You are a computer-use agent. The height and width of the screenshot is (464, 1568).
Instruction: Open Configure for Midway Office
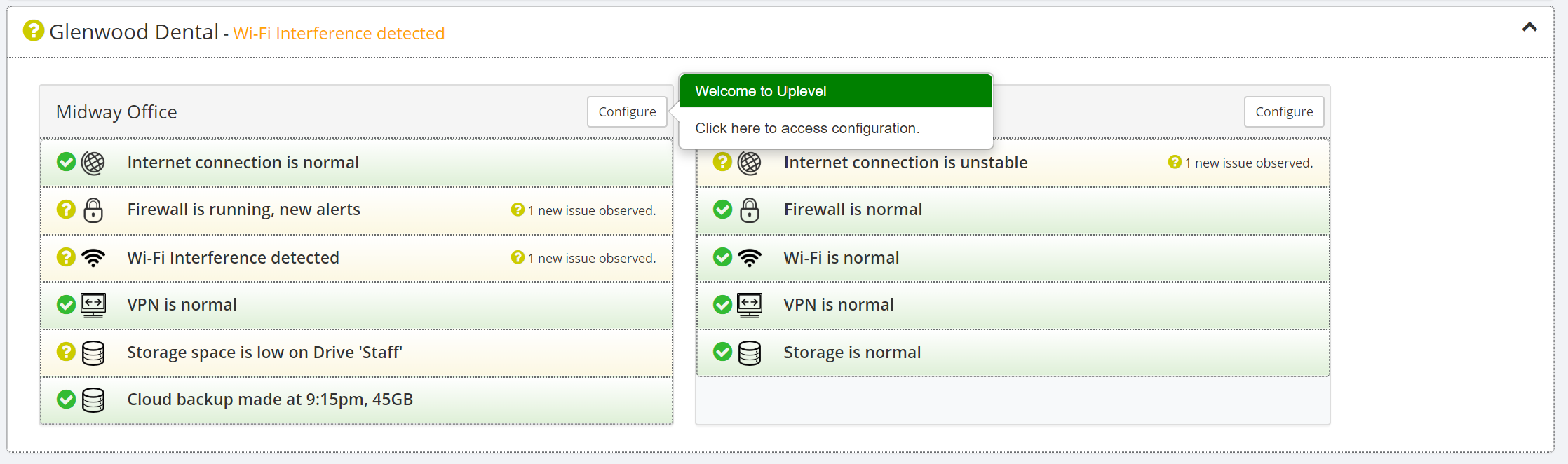(627, 112)
